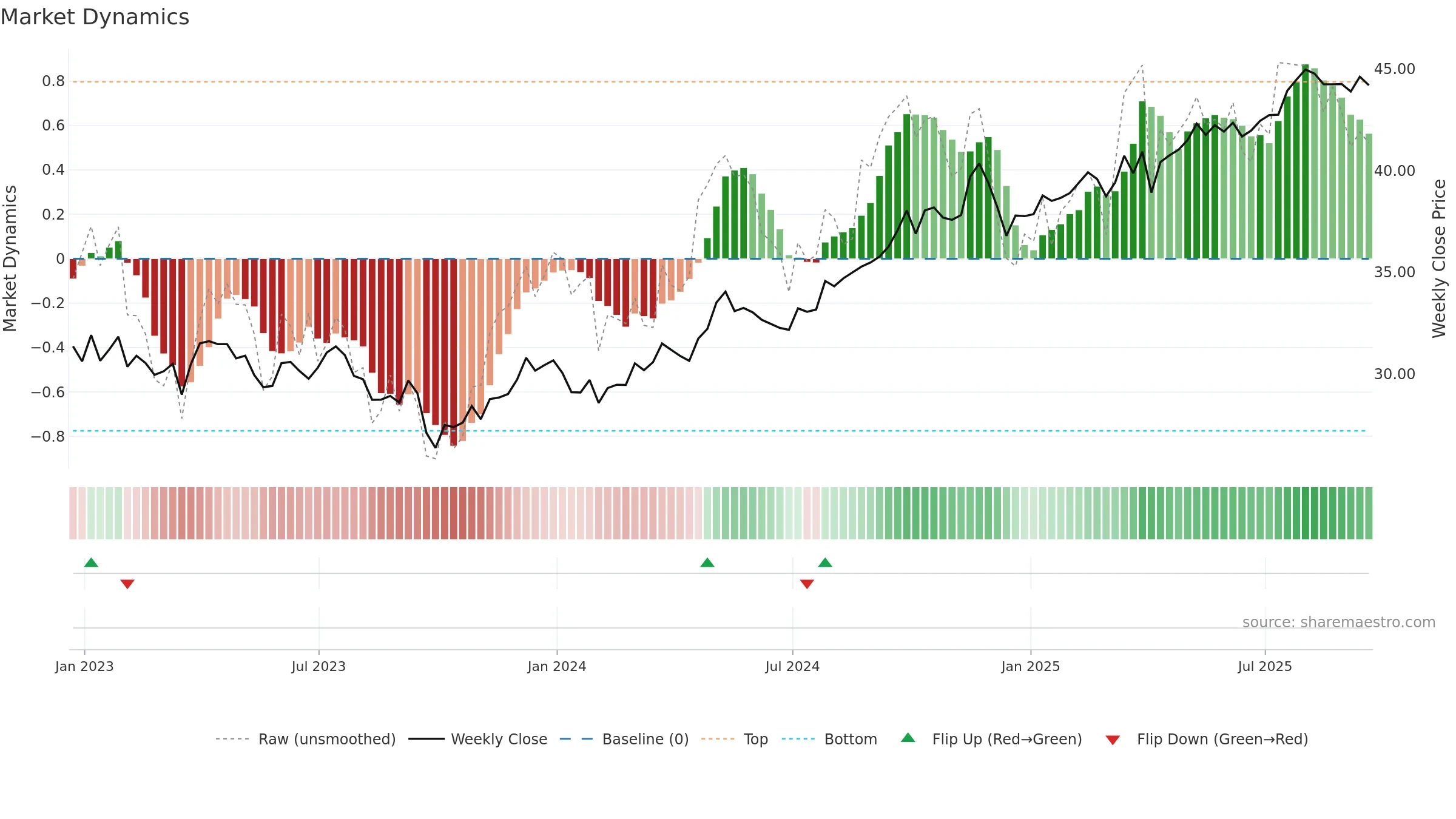The width and height of the screenshot is (1456, 819).
Task: Toggle the Bottom legend entry
Action: click(x=829, y=739)
